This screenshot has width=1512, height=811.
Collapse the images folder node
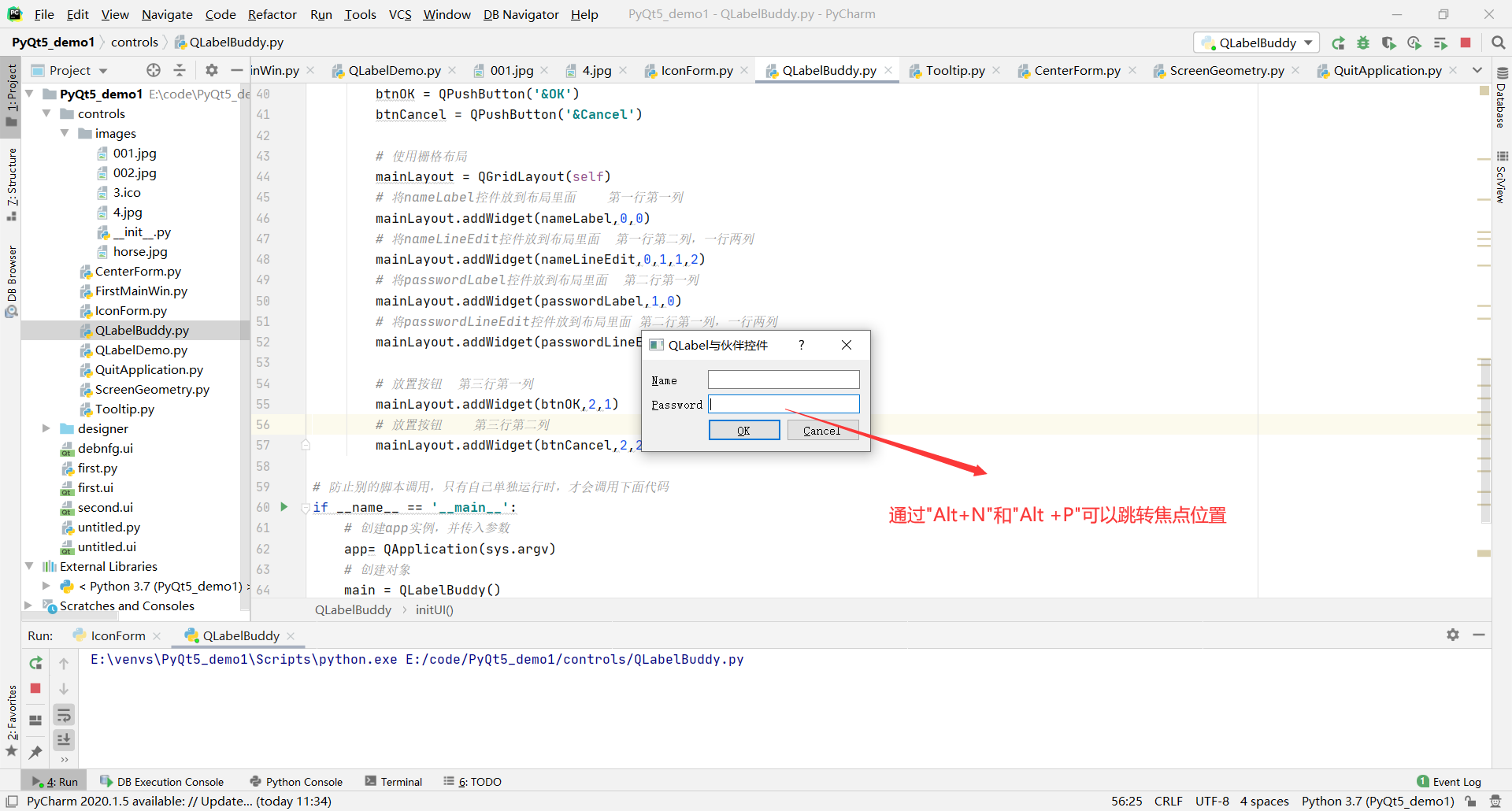coord(65,133)
